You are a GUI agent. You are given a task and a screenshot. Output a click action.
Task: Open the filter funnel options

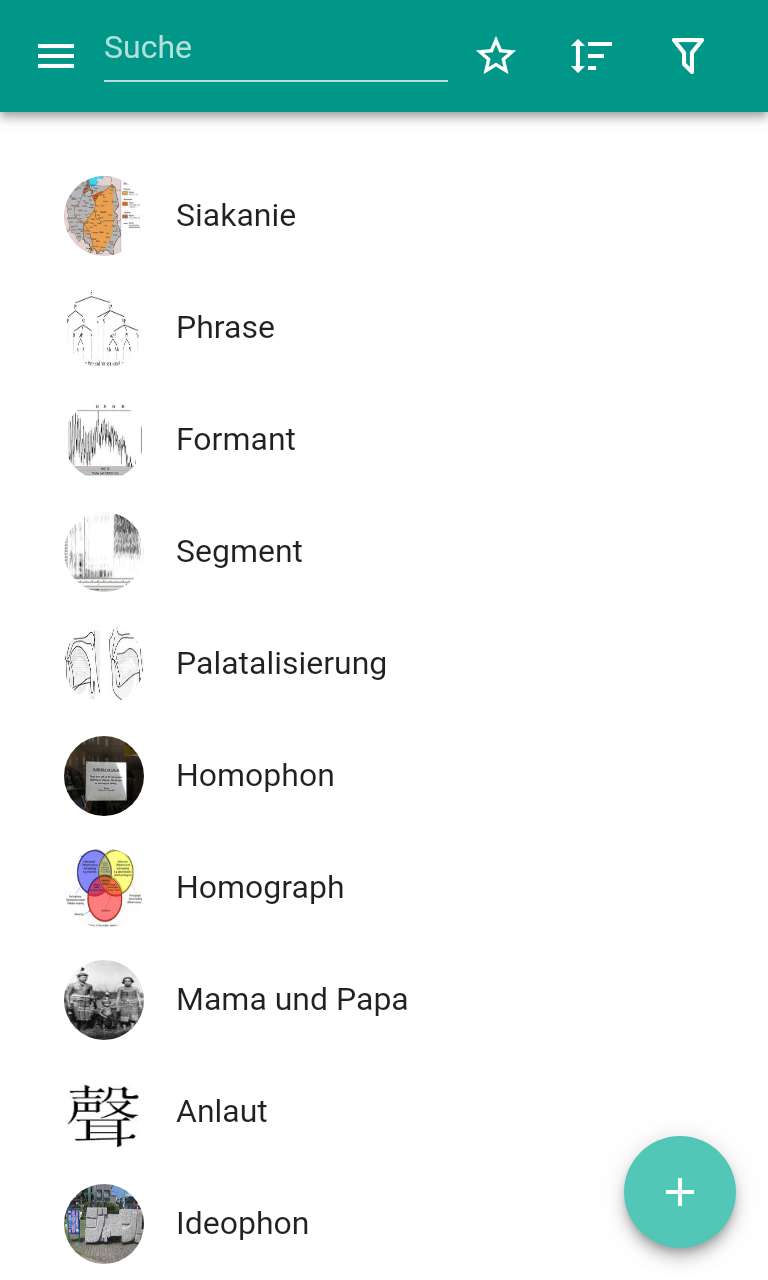coord(688,56)
